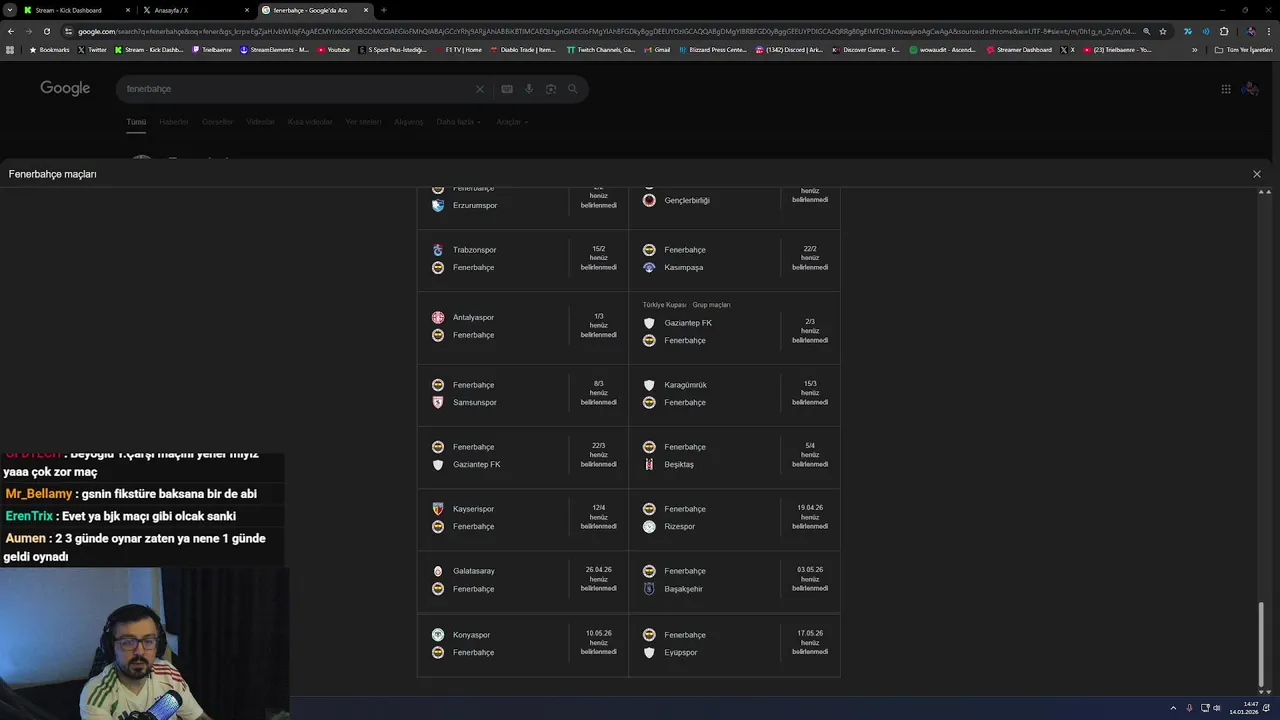This screenshot has width=1280, height=720.
Task: Switch to the Kısa videolar tab
Action: pos(310,122)
